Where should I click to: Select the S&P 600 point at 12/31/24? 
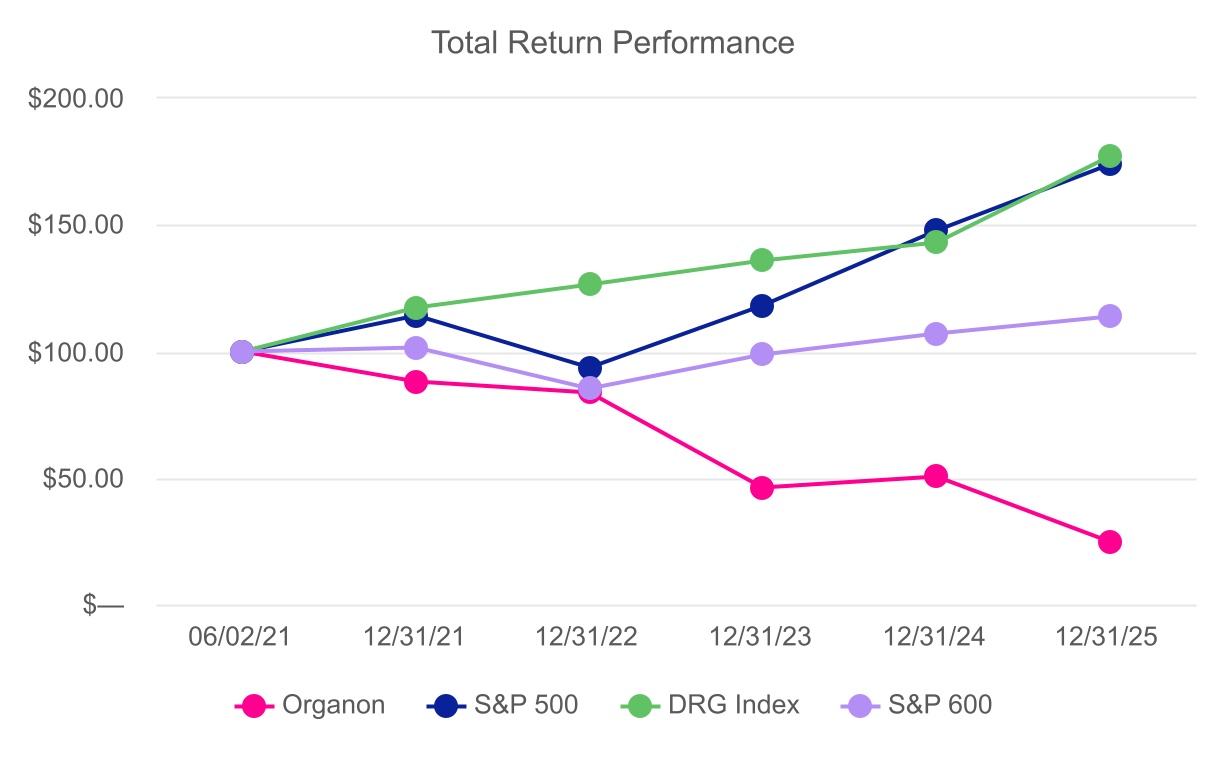coord(936,334)
